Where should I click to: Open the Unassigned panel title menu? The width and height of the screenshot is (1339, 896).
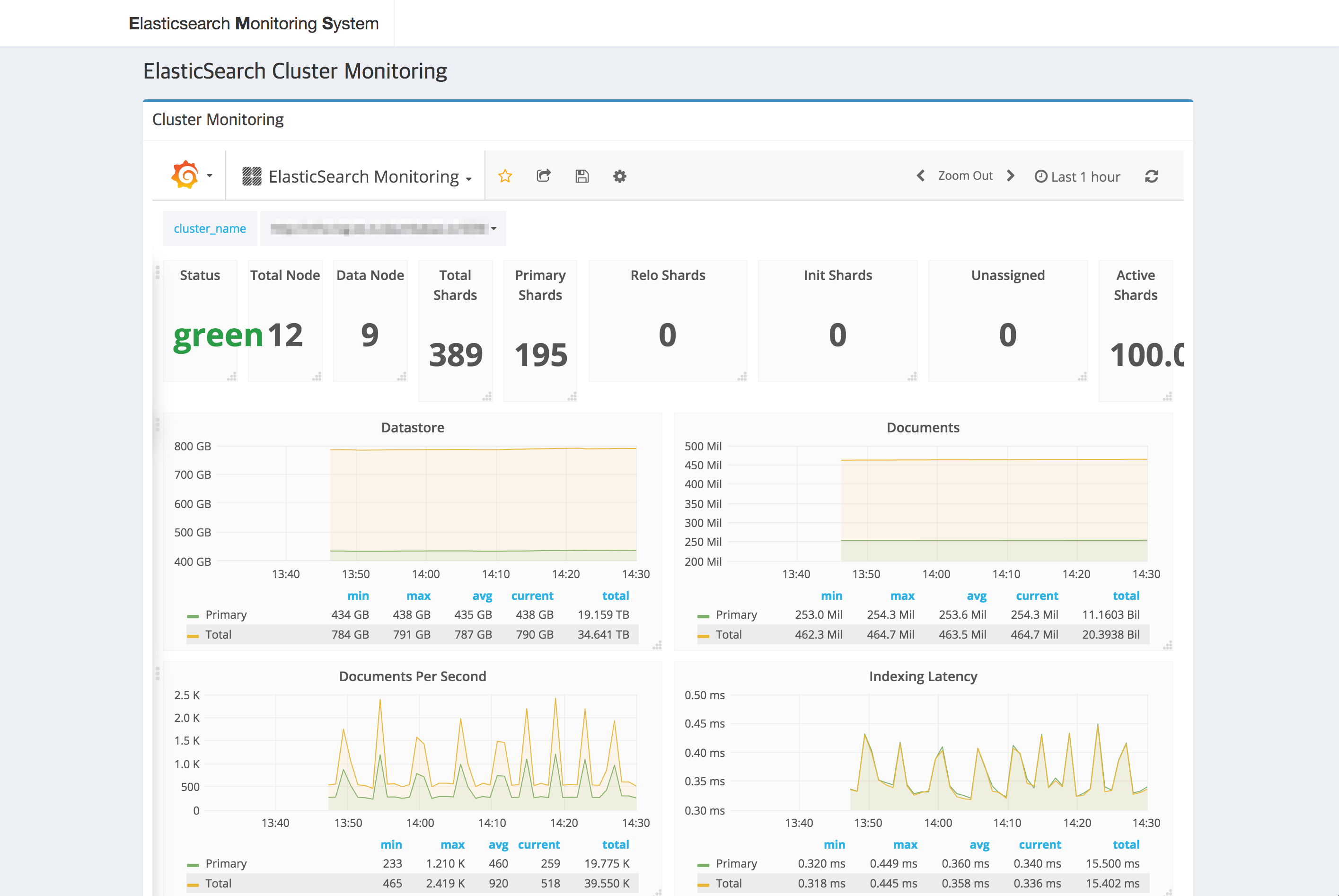tap(1007, 275)
